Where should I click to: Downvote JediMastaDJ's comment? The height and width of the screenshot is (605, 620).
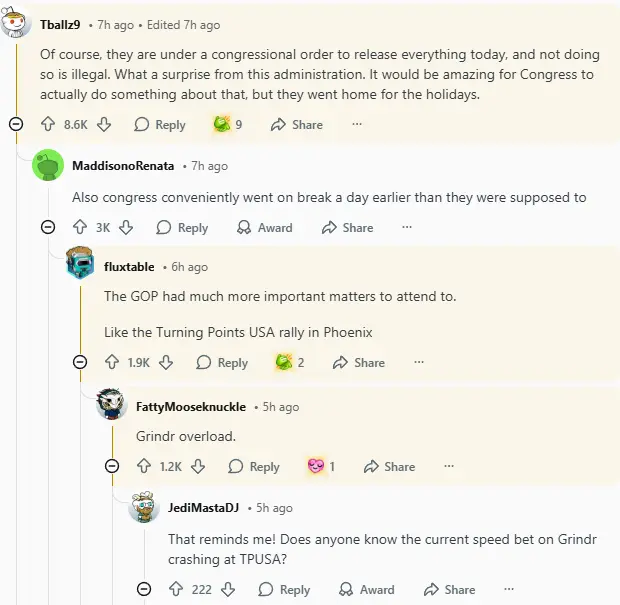click(x=230, y=589)
